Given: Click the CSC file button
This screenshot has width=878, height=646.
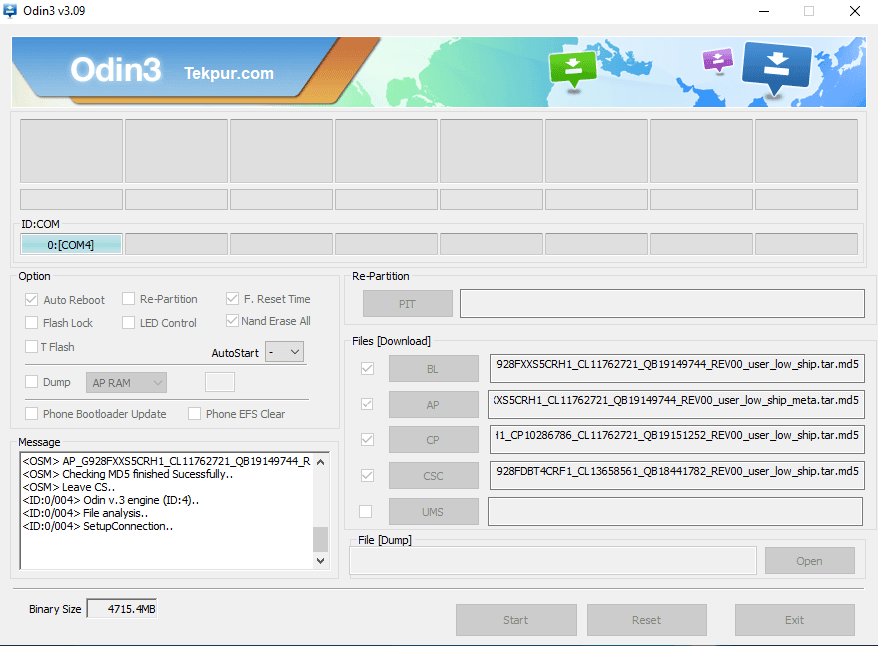Looking at the screenshot, I should tap(433, 476).
